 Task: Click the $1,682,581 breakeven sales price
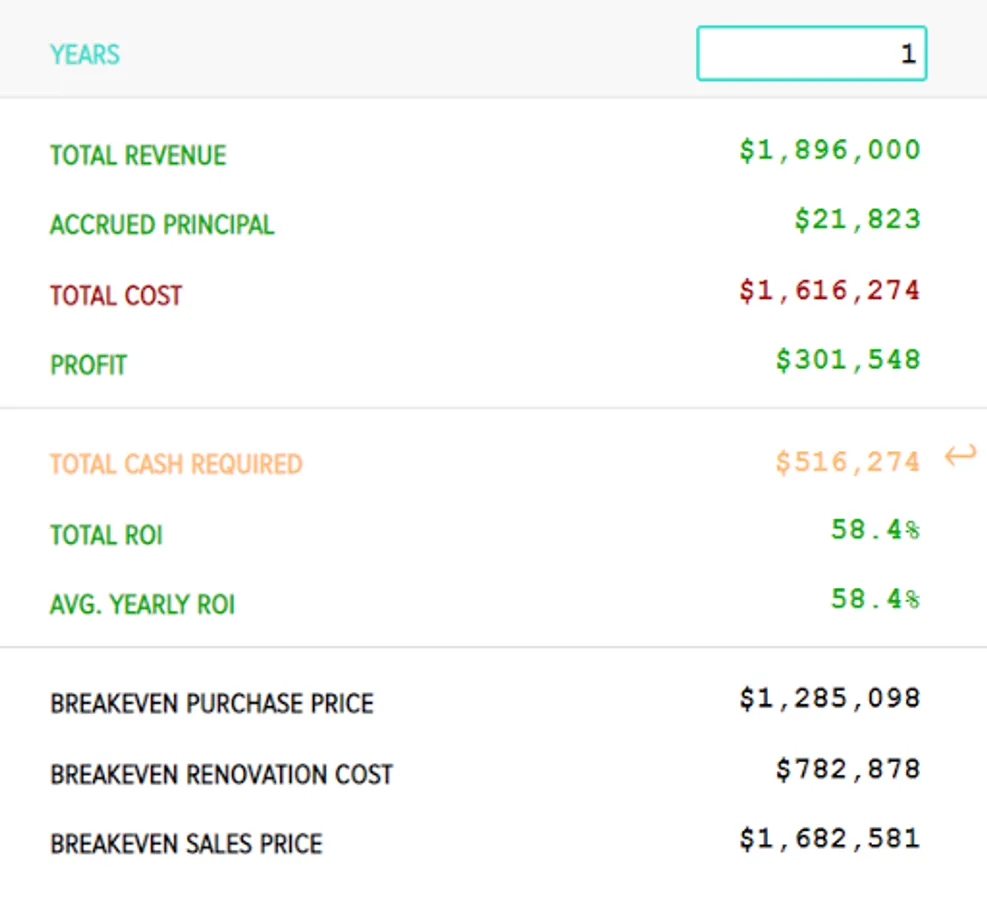coord(829,839)
